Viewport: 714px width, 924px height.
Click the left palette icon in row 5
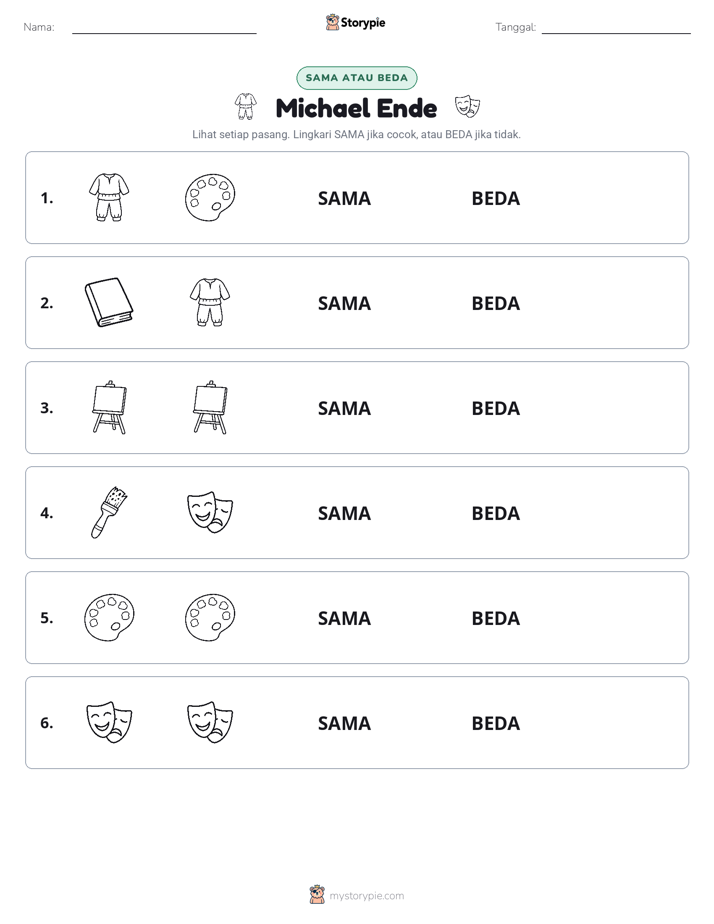(109, 617)
